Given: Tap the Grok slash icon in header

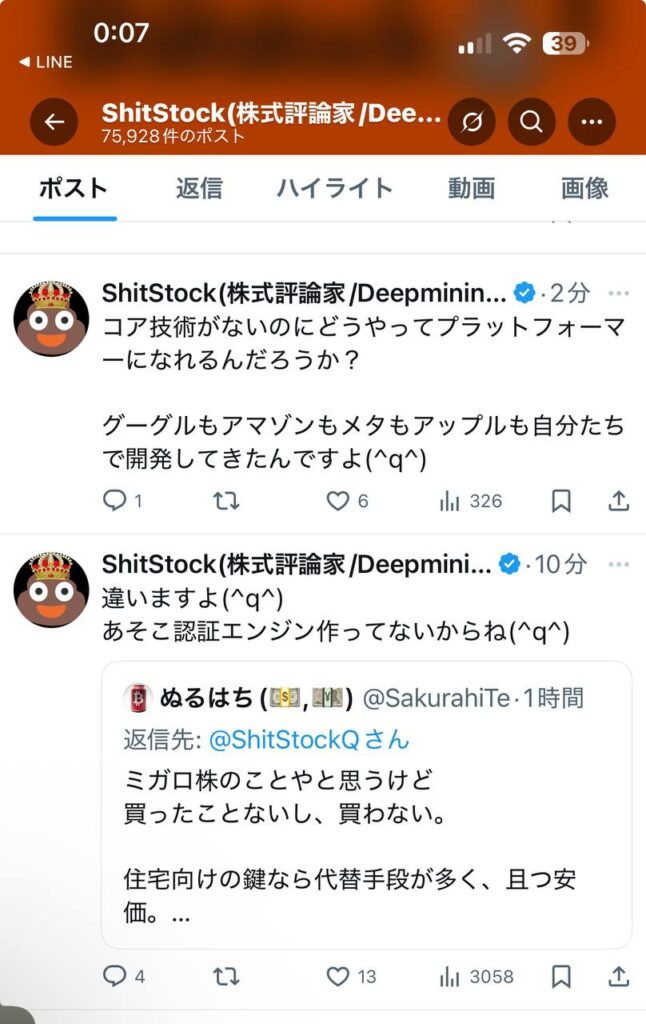Looking at the screenshot, I should click(472, 122).
